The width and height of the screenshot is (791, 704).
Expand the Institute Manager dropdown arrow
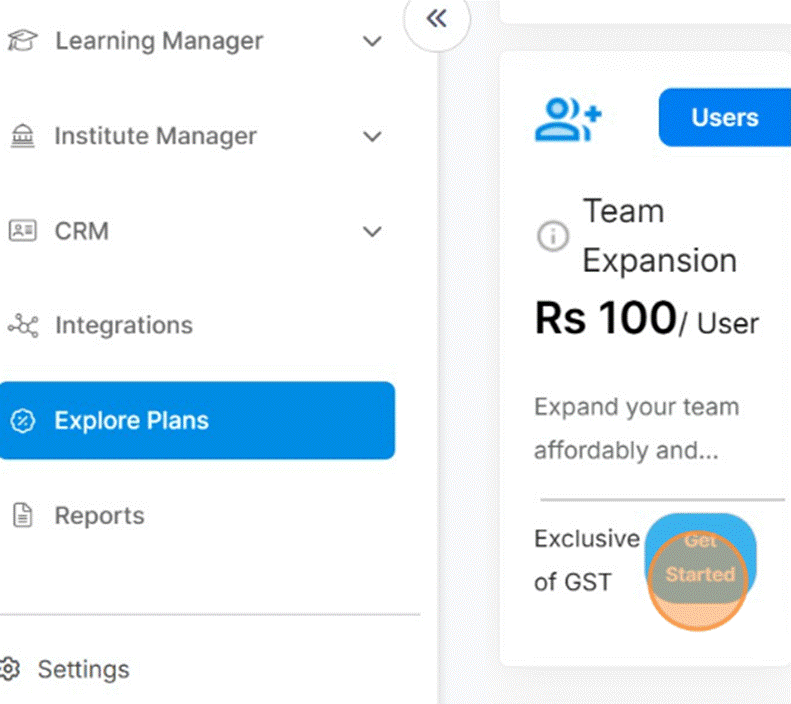(372, 137)
